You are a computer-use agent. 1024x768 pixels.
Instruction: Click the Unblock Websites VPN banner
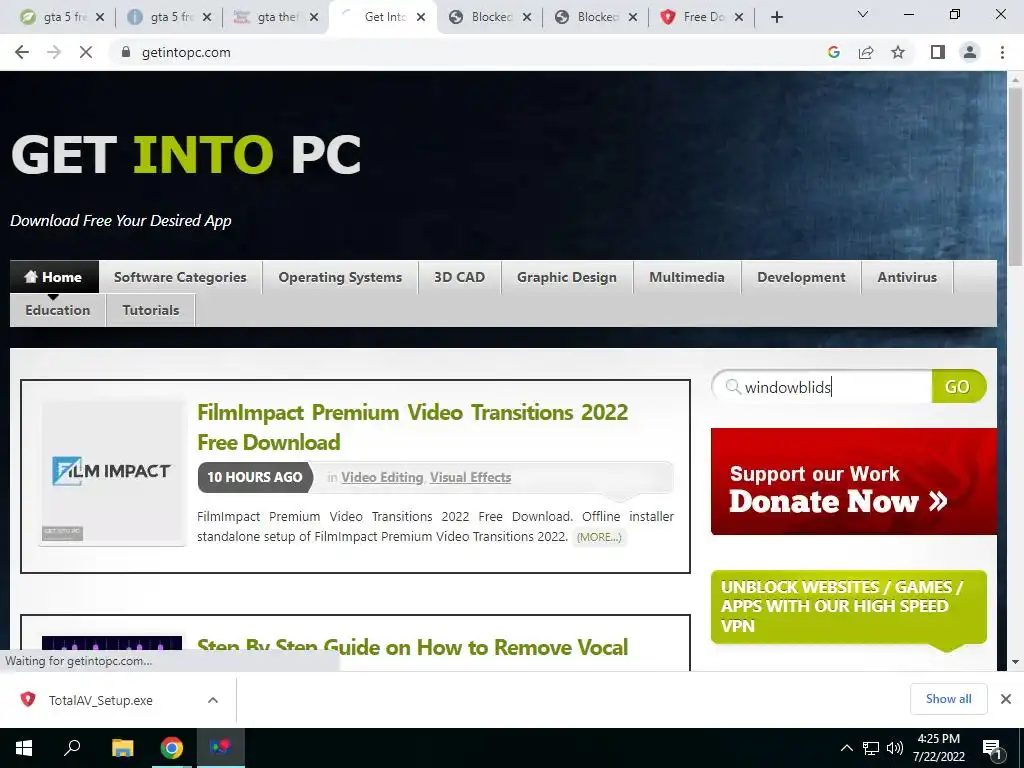tap(848, 607)
